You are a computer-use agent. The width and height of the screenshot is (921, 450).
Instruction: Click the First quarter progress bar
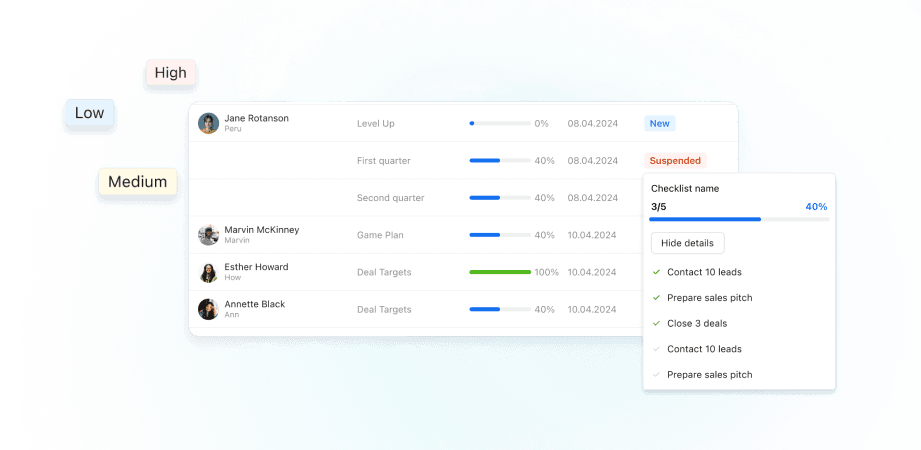tap(500, 160)
